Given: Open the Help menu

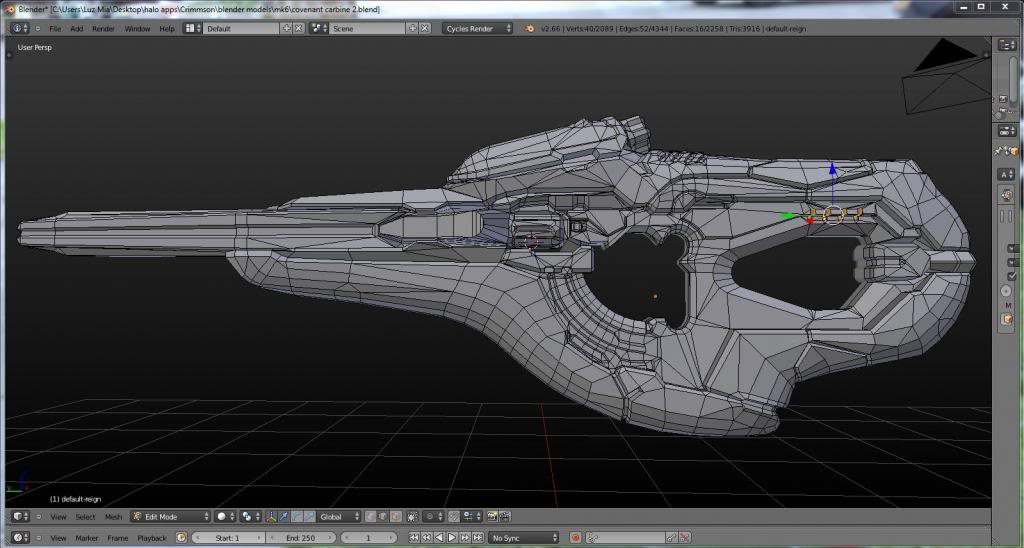Looking at the screenshot, I should pos(167,29).
